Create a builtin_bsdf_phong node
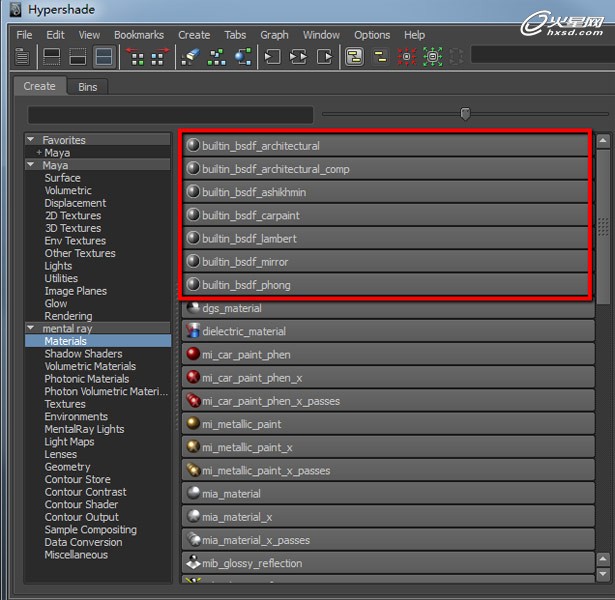The image size is (615, 600). pos(385,284)
